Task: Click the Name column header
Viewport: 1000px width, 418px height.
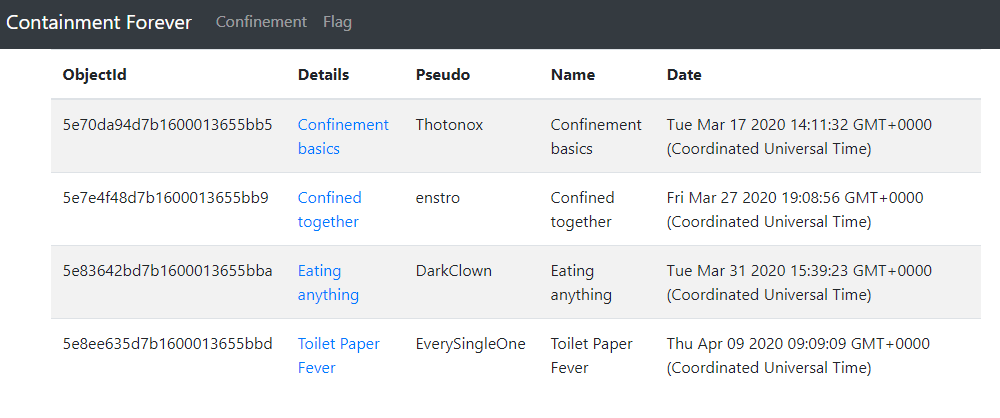Action: point(572,75)
